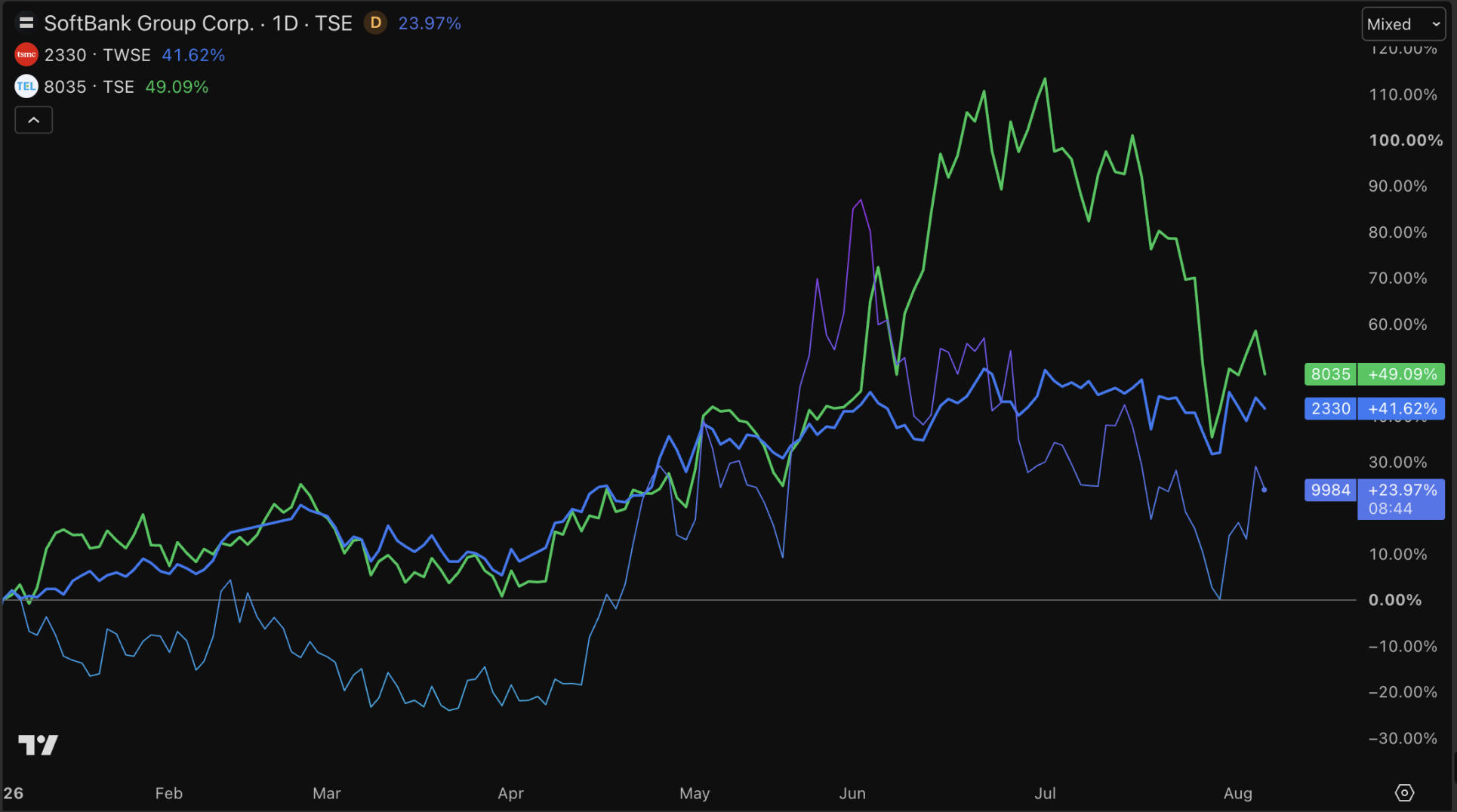The height and width of the screenshot is (812, 1457).
Task: Click the 26 year label on the time axis
Action: point(14,794)
